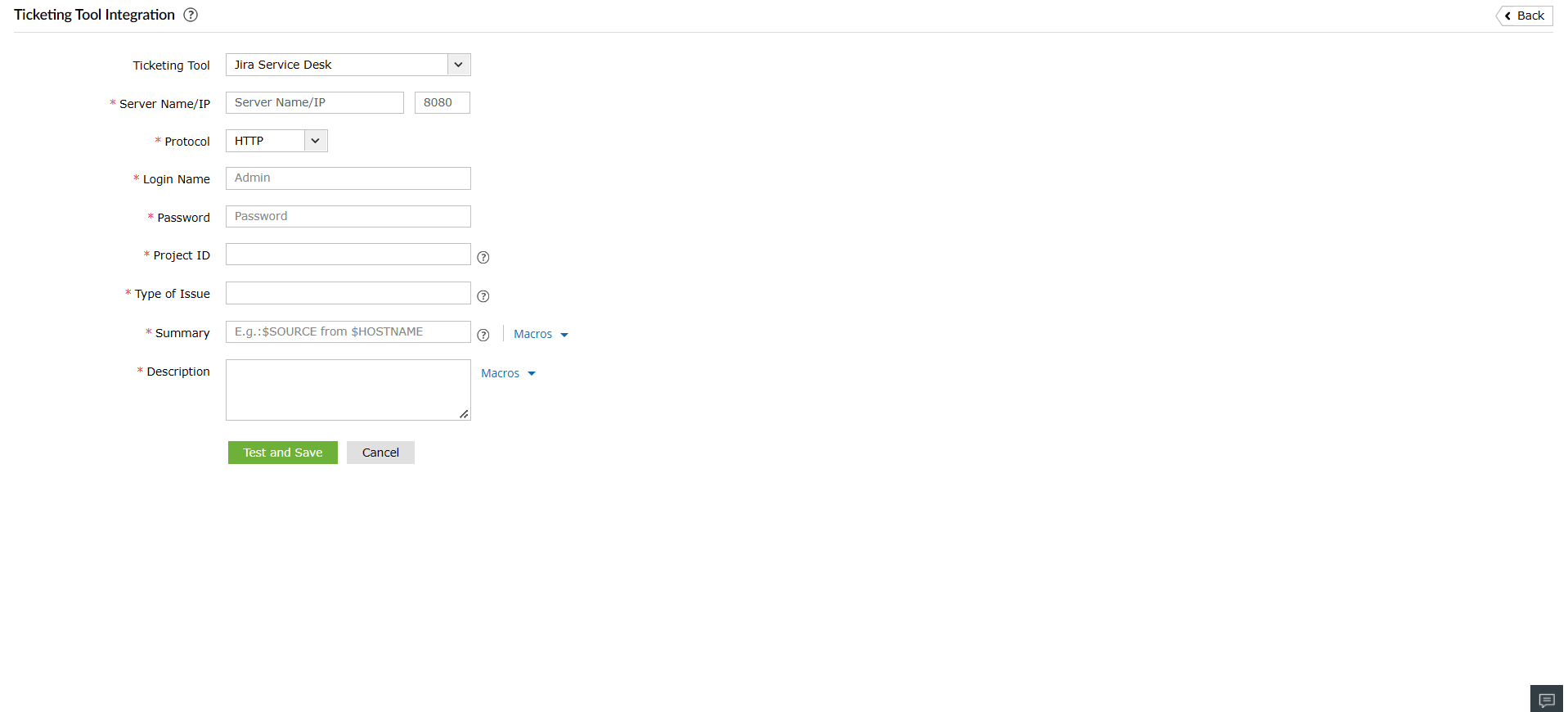Click the Type of Issue help icon
This screenshot has height=712, width=1568.
tap(483, 296)
